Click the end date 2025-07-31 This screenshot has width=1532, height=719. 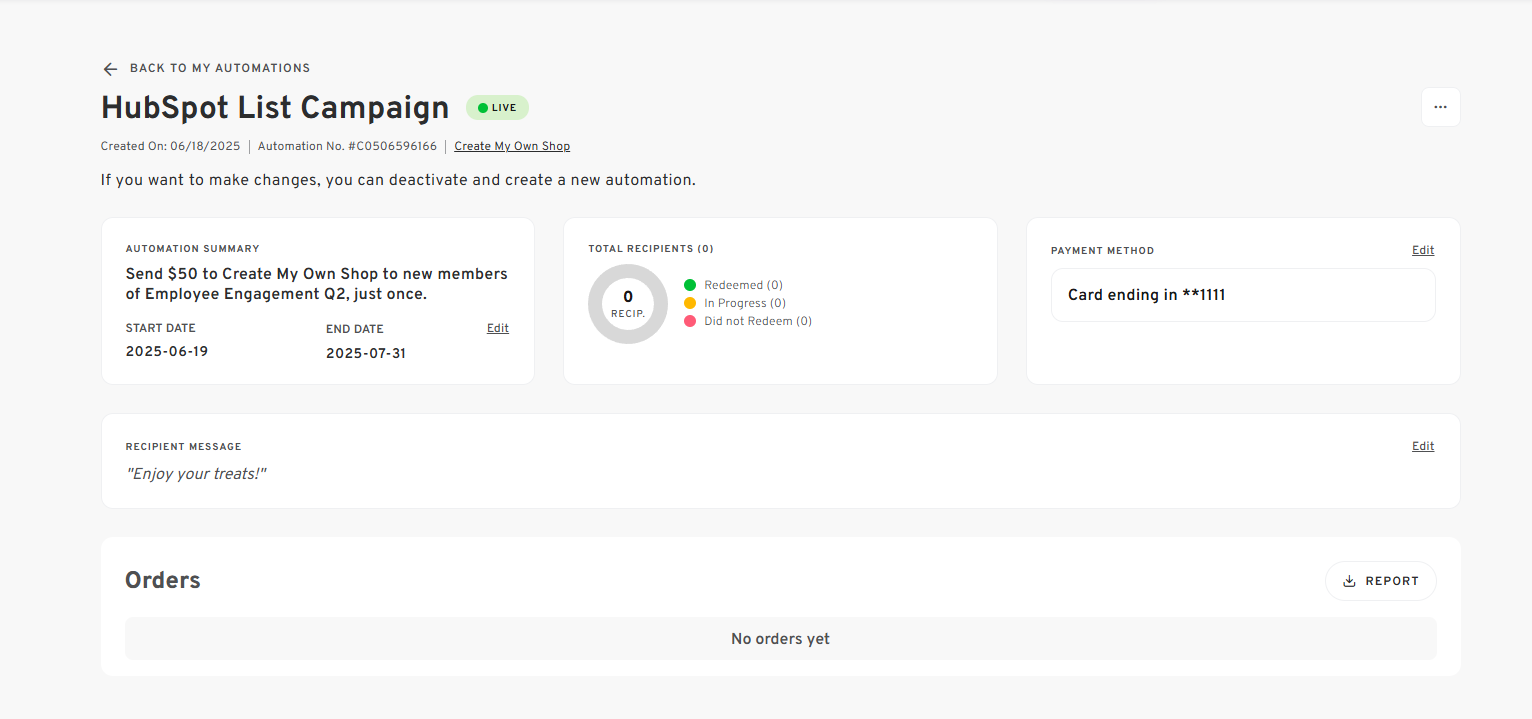pyautogui.click(x=366, y=353)
